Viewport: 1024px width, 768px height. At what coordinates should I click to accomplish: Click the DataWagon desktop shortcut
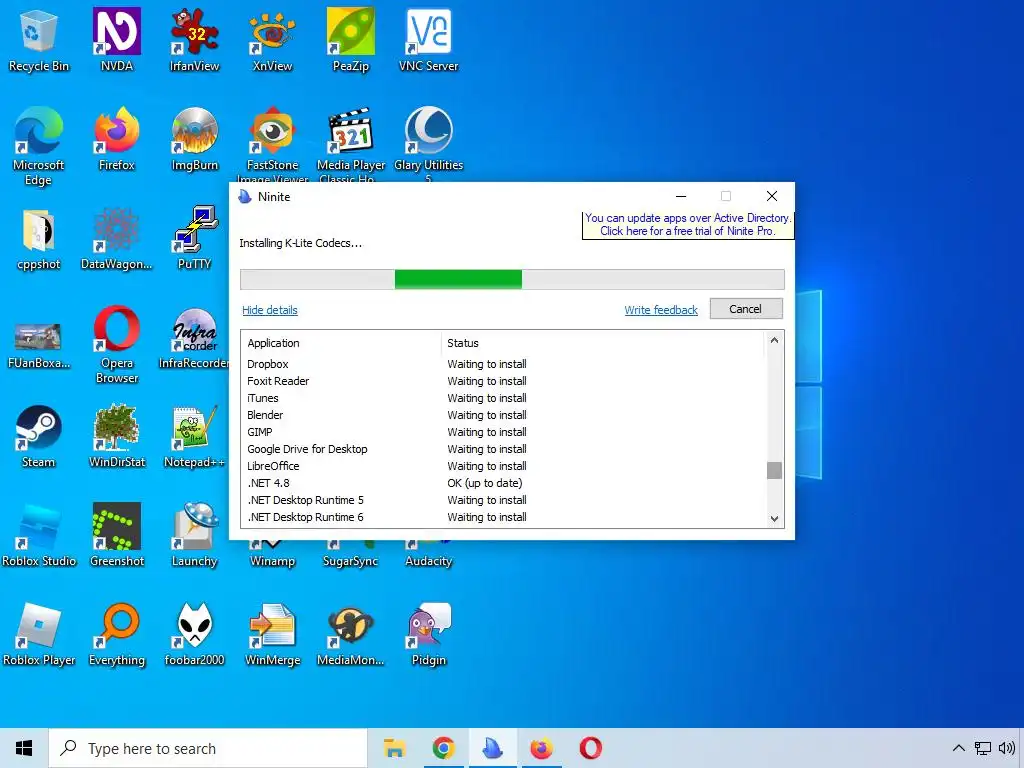(116, 238)
